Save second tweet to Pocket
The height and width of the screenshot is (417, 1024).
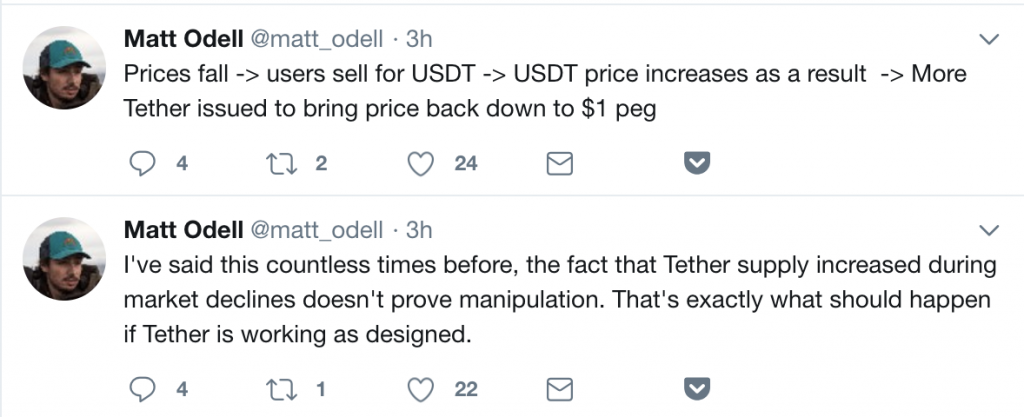click(x=697, y=390)
